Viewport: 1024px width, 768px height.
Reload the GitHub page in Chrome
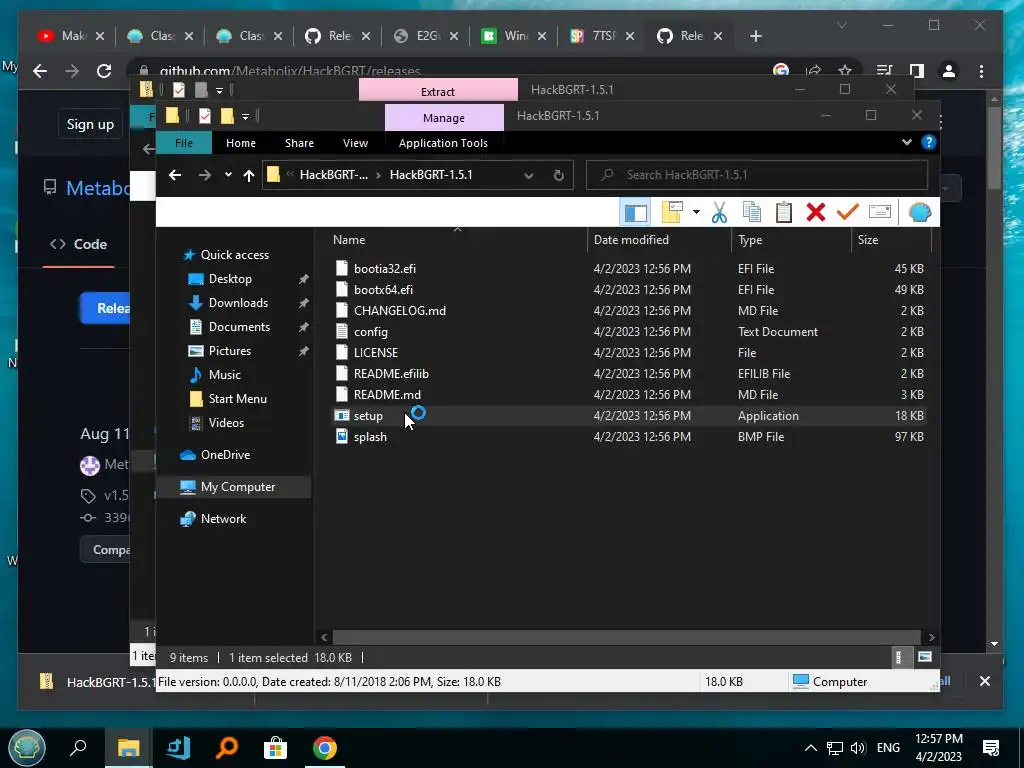tap(104, 71)
